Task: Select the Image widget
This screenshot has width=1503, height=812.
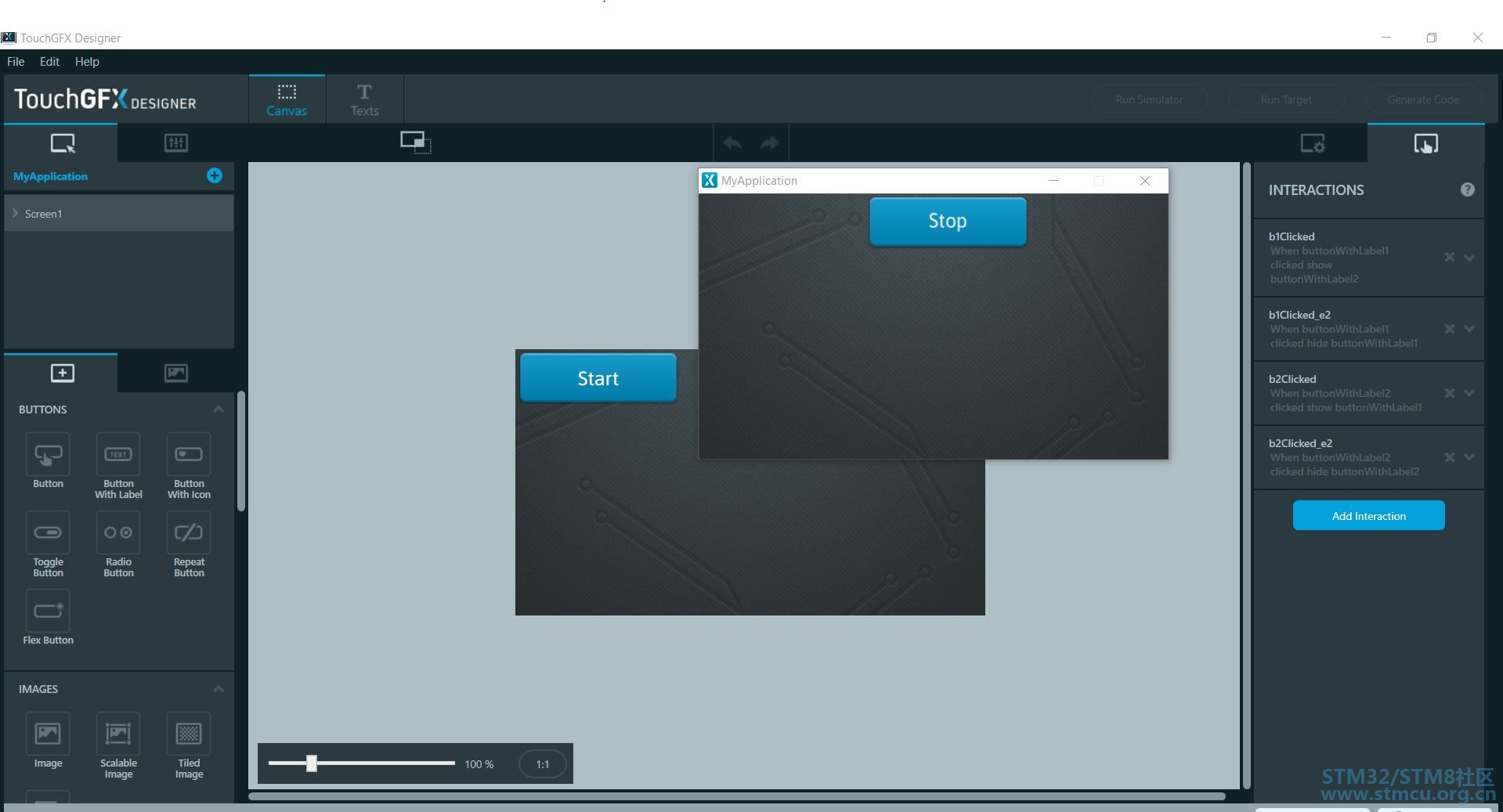Action: coord(48,741)
